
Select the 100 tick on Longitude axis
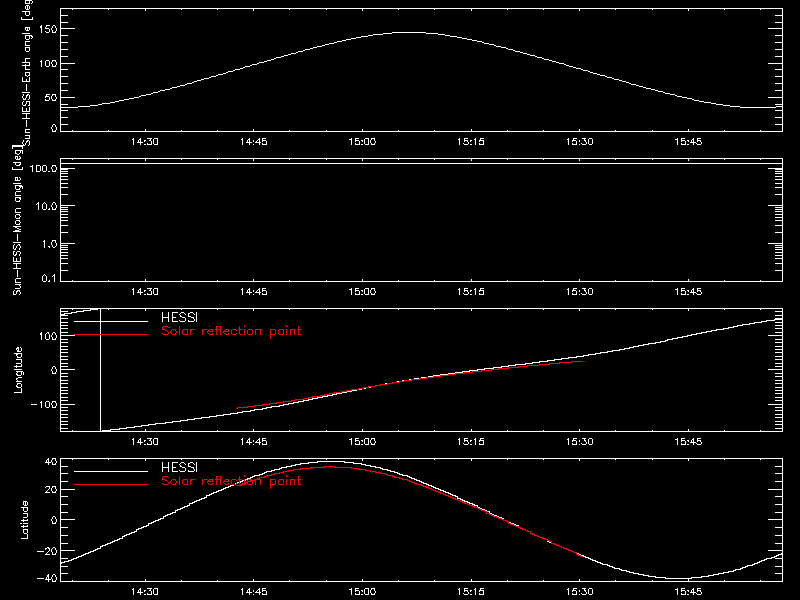[49, 336]
